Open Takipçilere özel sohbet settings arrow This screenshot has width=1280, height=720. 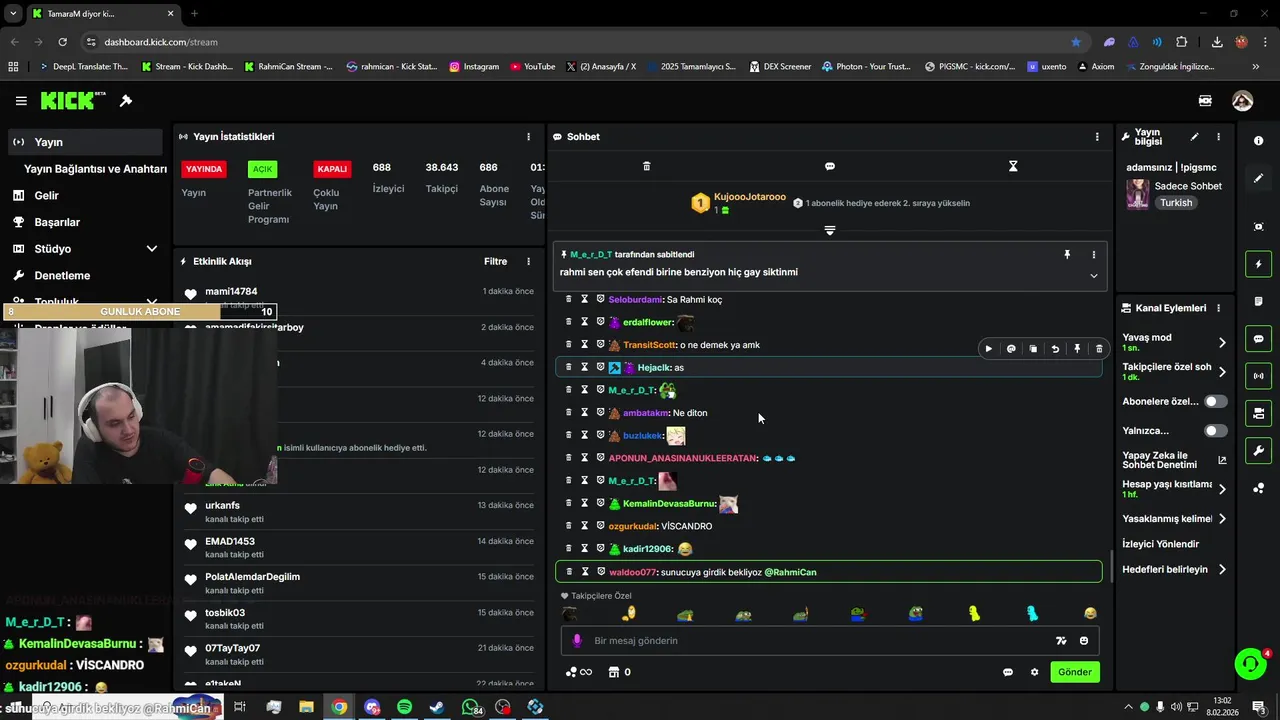click(x=1222, y=373)
